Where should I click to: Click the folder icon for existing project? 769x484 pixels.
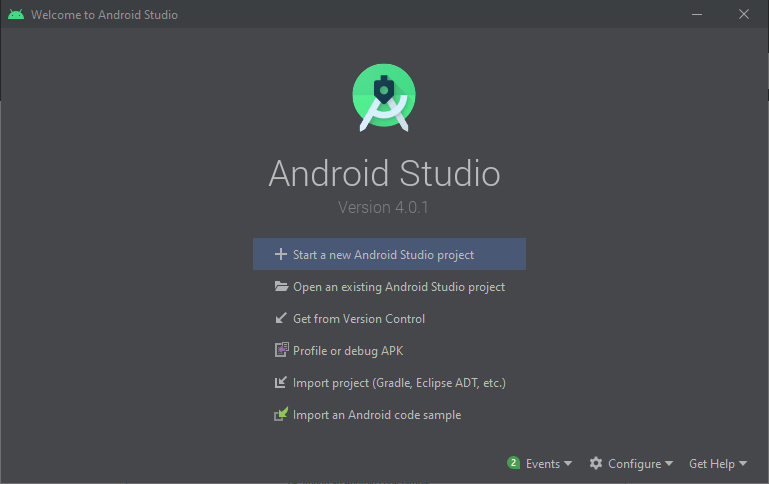pos(281,286)
